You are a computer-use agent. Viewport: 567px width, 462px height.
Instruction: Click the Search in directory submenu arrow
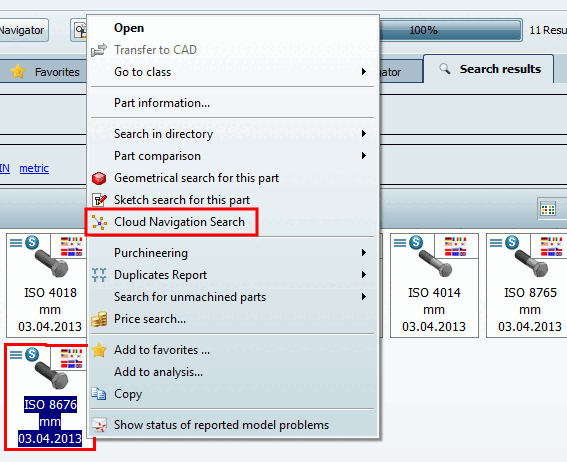point(364,134)
